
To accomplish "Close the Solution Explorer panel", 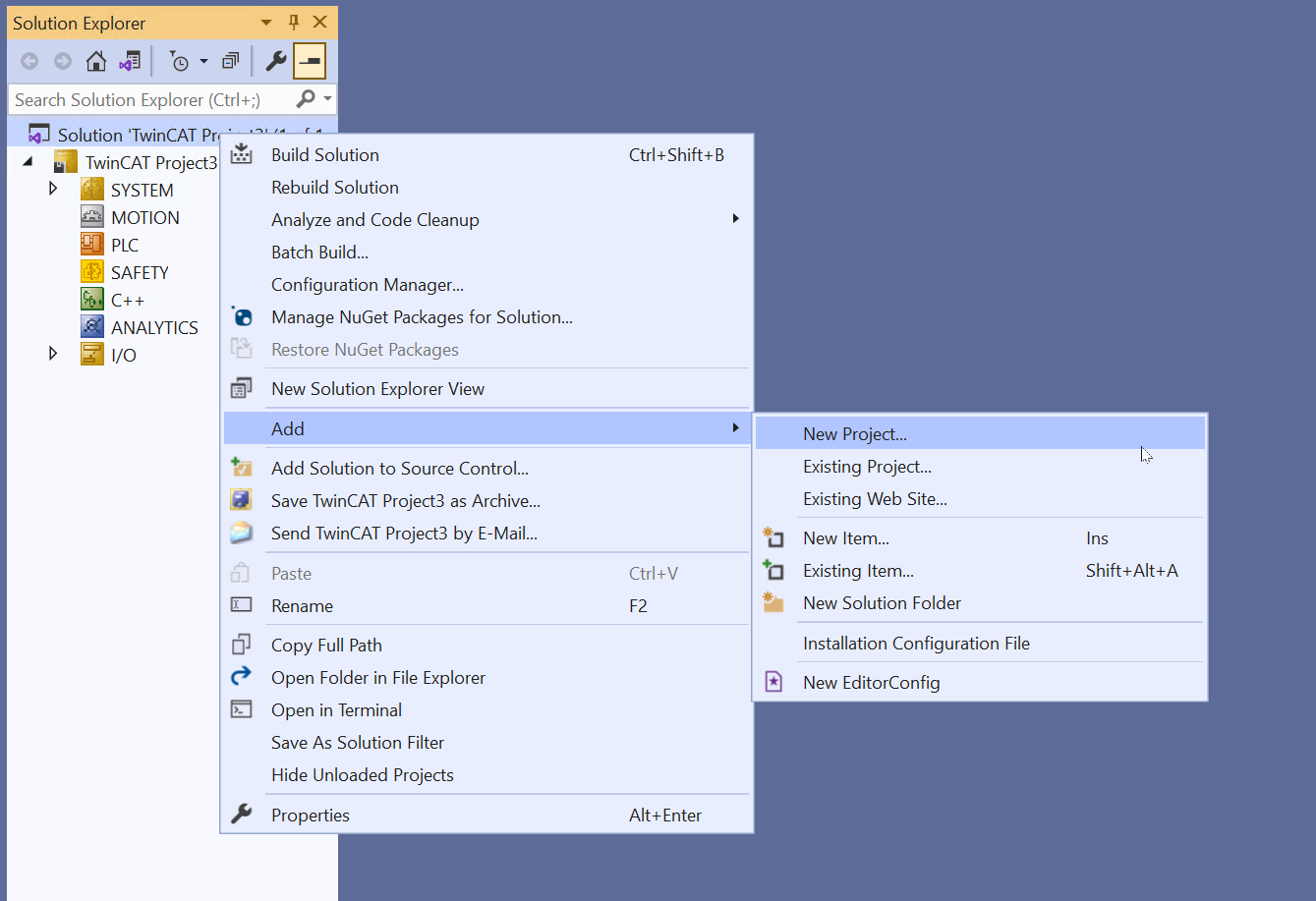I will click(319, 23).
